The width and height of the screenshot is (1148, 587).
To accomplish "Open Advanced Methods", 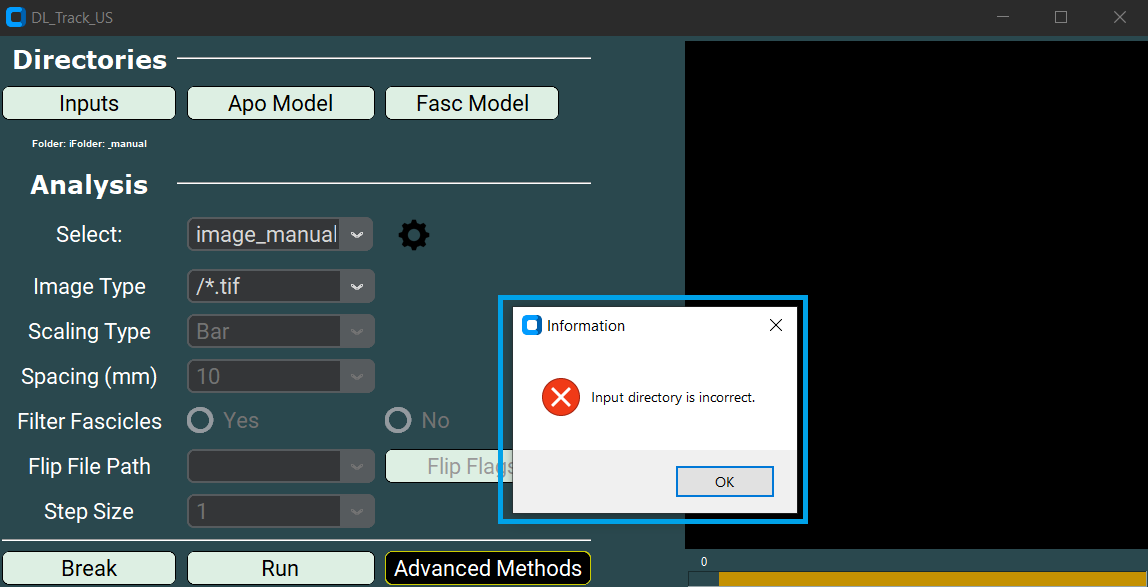I will (488, 568).
